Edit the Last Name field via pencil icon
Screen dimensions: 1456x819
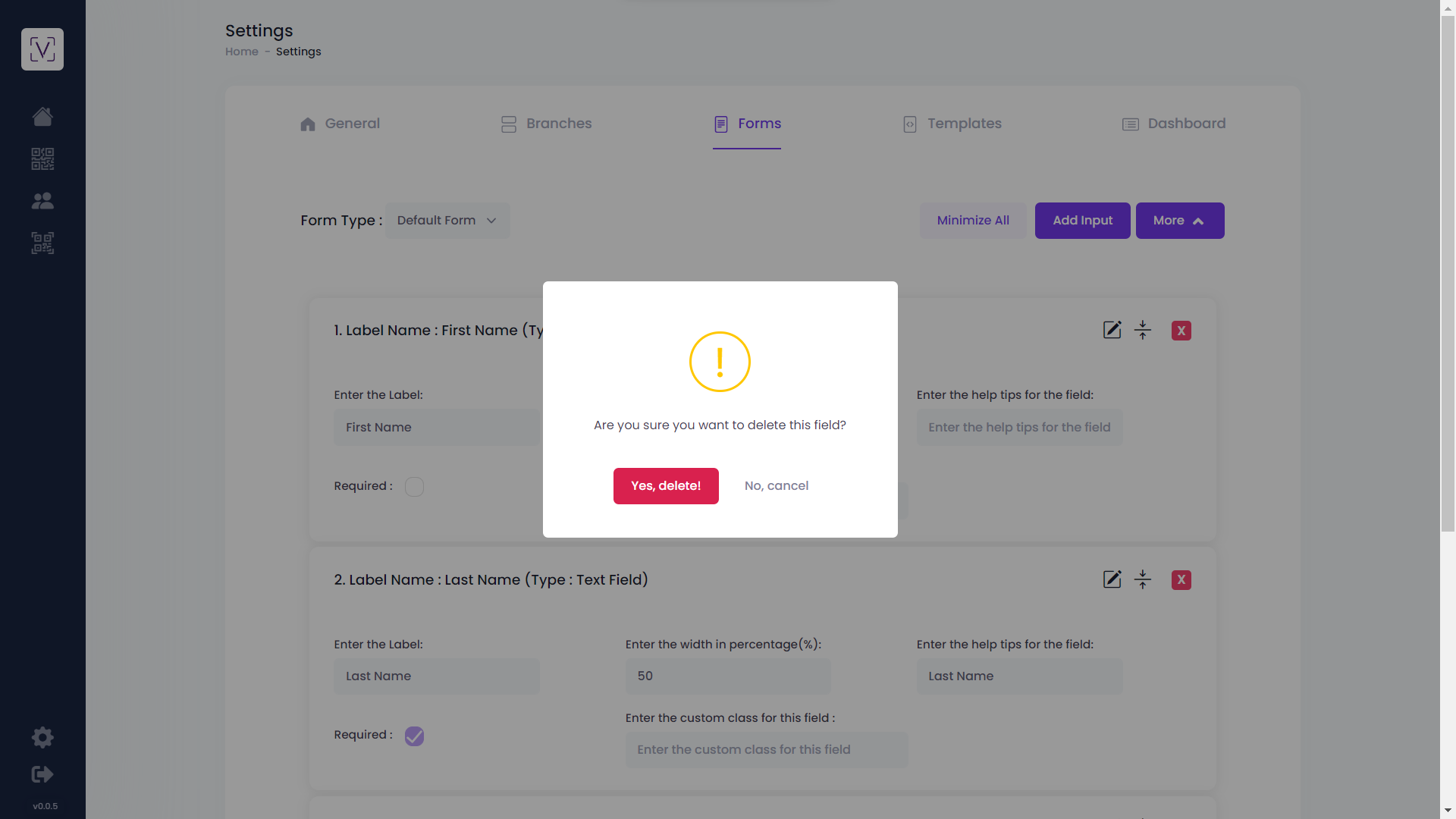1112,580
